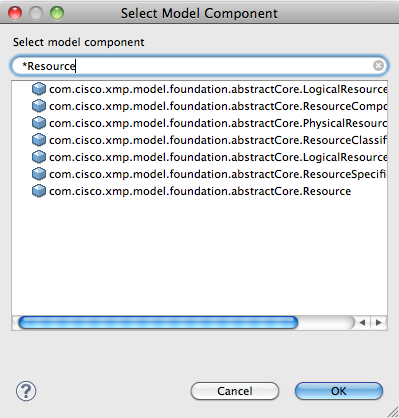Choose the abstractCore.PhysicalResourc list entry
Image resolution: width=399 pixels, height=418 pixels.
coord(210,123)
